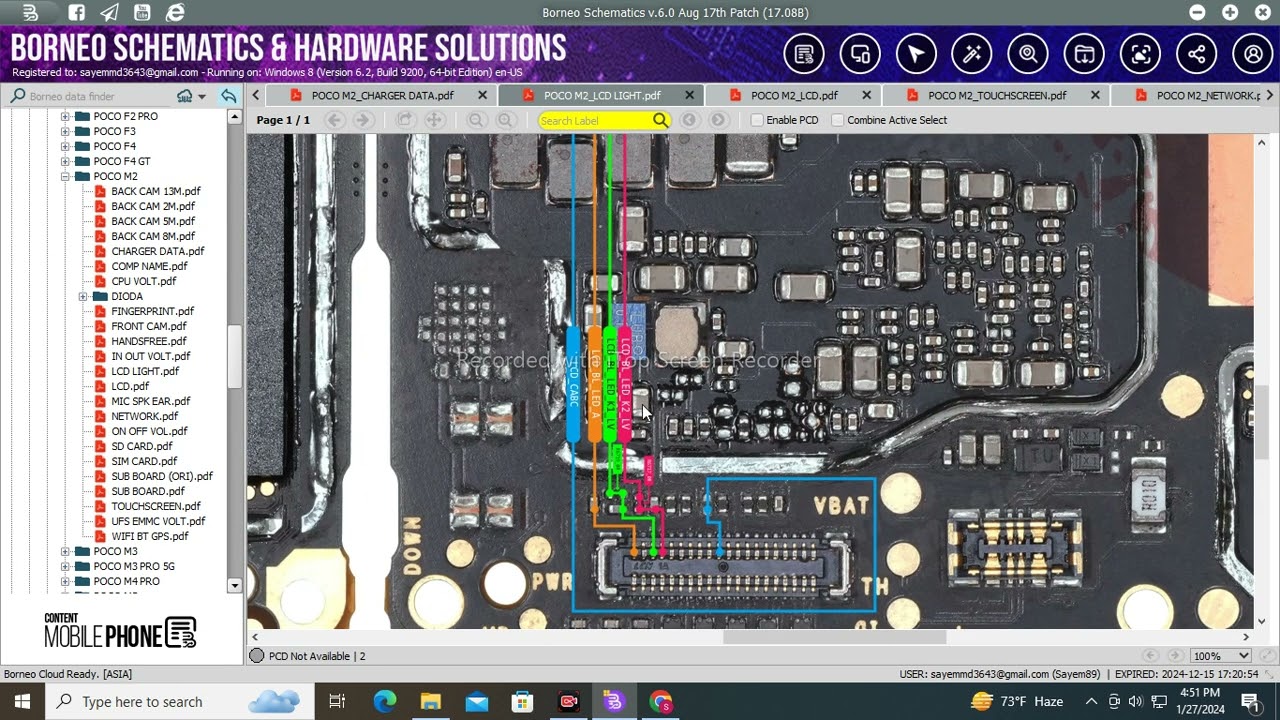Open the magic wand tool in header
This screenshot has width=1280, height=720.
(972, 54)
